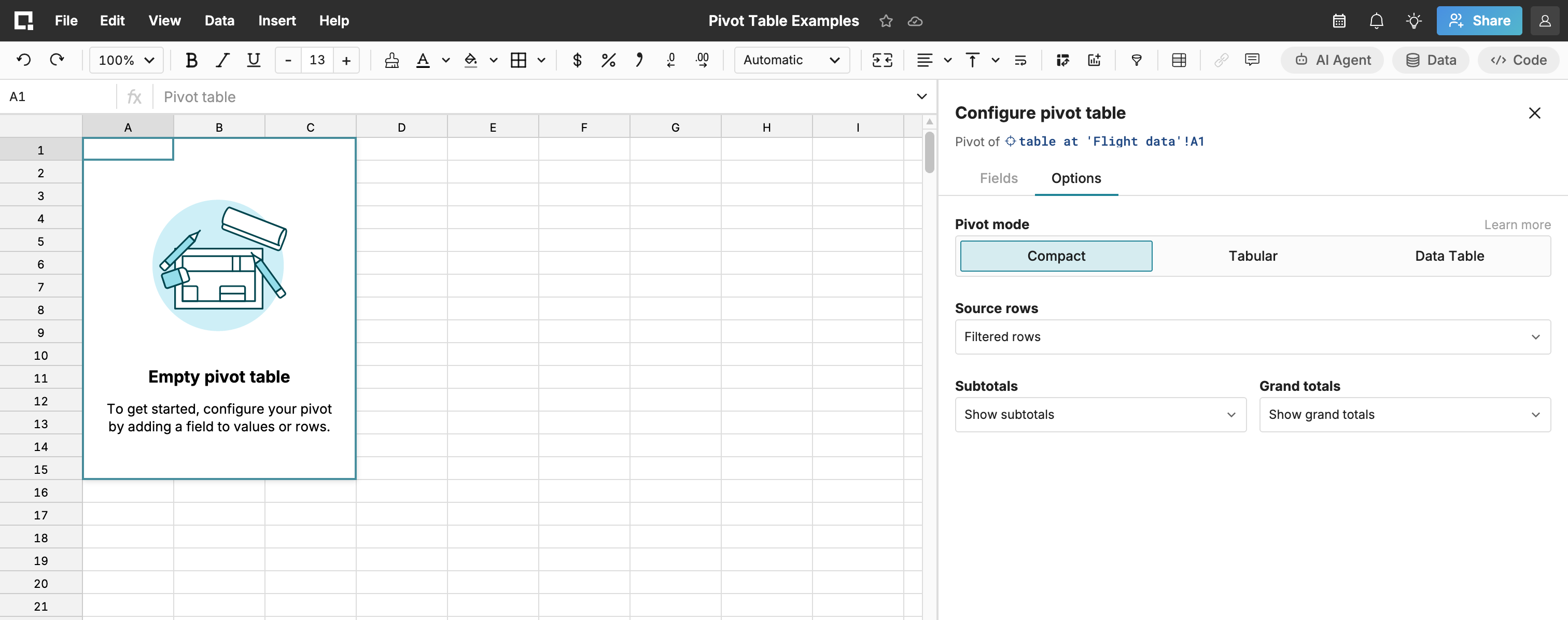
Task: Increase font size with plus button
Action: (x=346, y=60)
